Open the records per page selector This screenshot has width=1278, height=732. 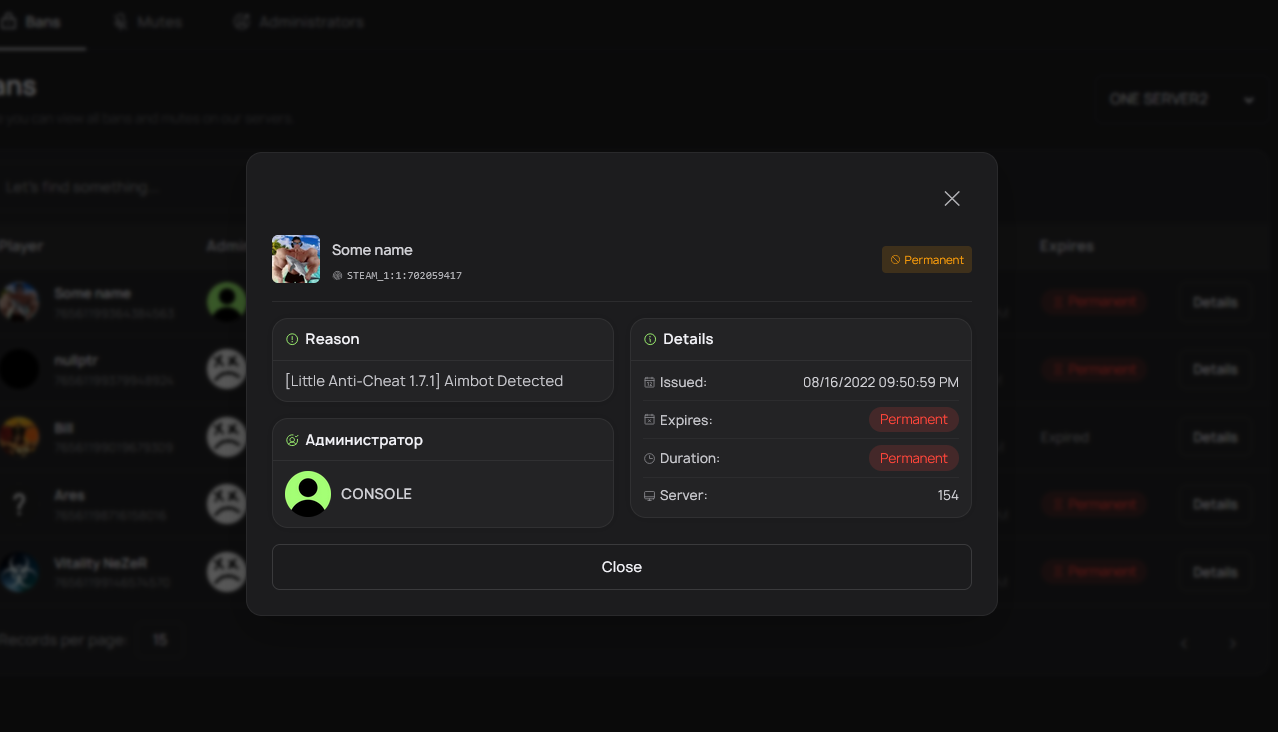(160, 639)
